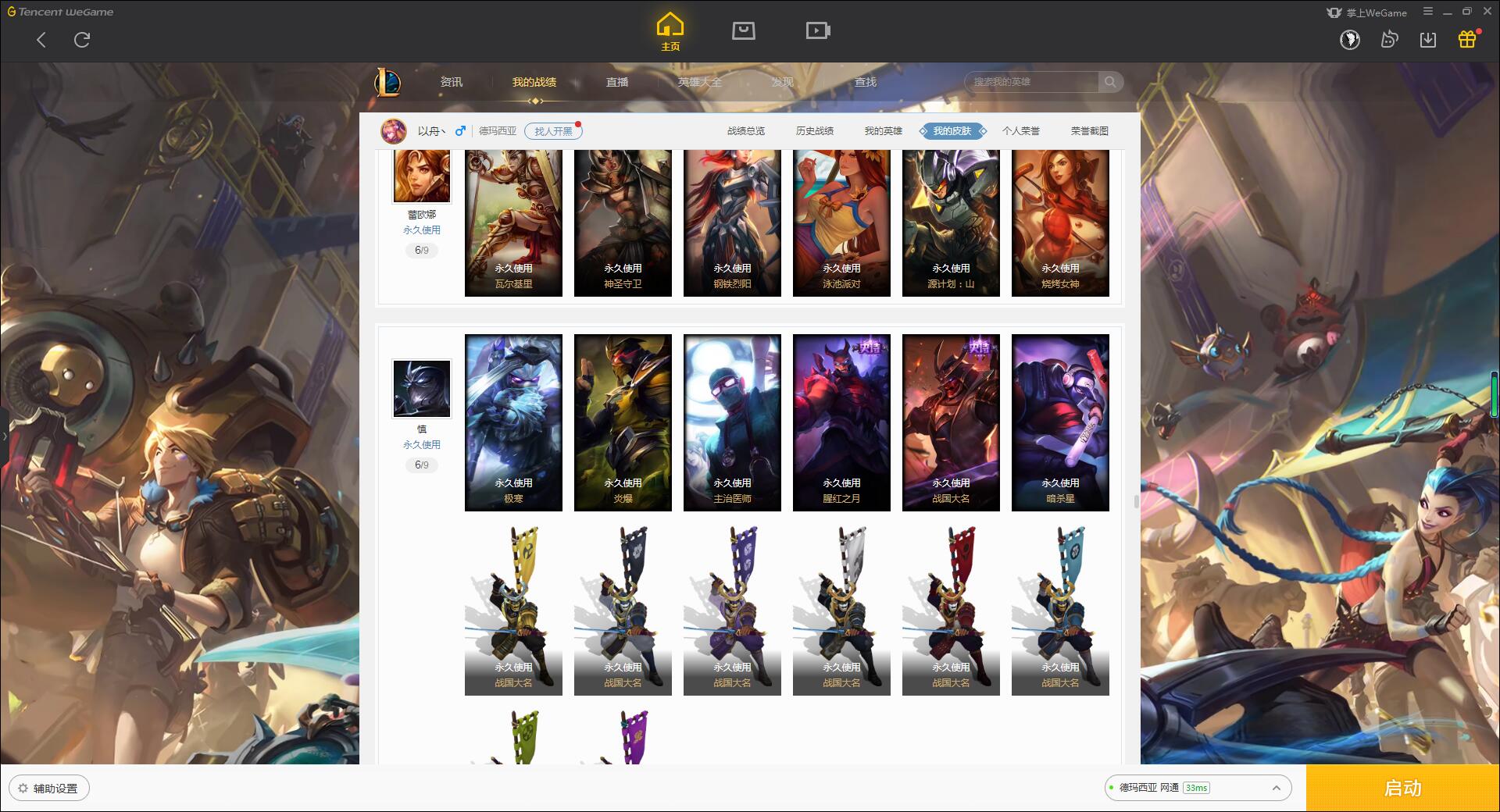Select the teal banner 战国大名 chroma
This screenshot has height=812, width=1500.
coord(1060,610)
